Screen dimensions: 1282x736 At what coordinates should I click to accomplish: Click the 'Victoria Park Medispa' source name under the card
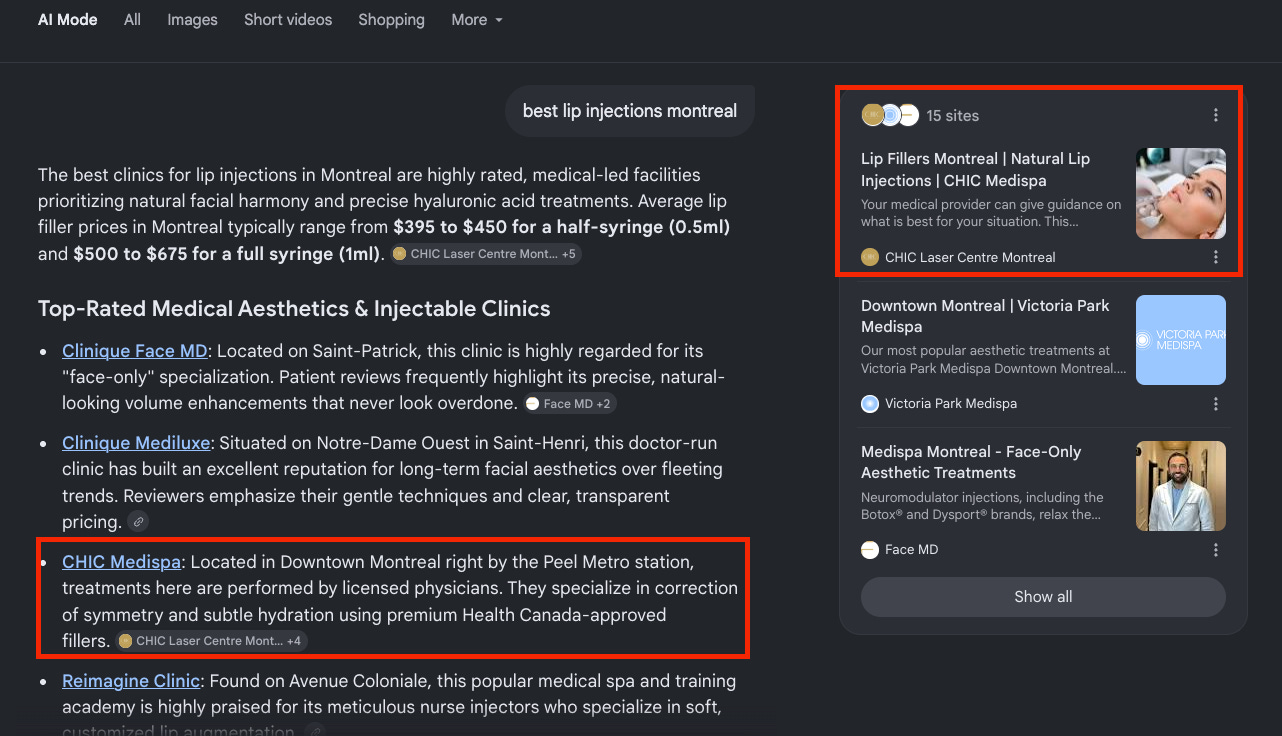click(x=951, y=404)
